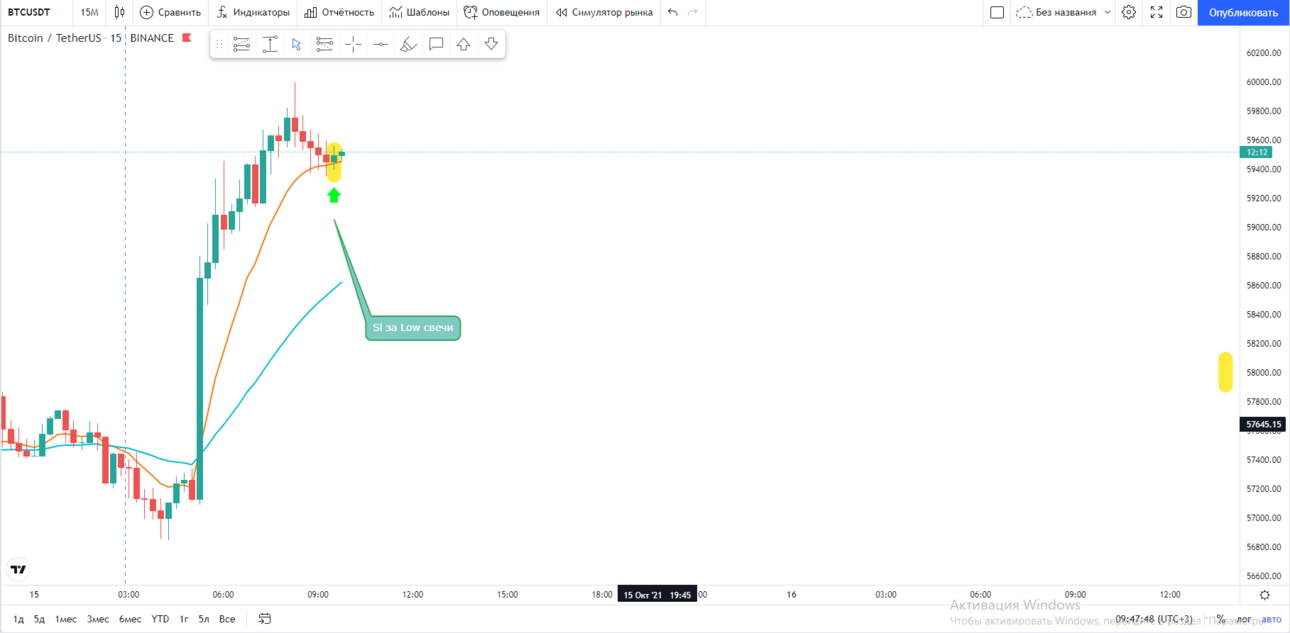Click the green up-arrow marker on chart
The image size is (1290, 633).
click(x=334, y=195)
